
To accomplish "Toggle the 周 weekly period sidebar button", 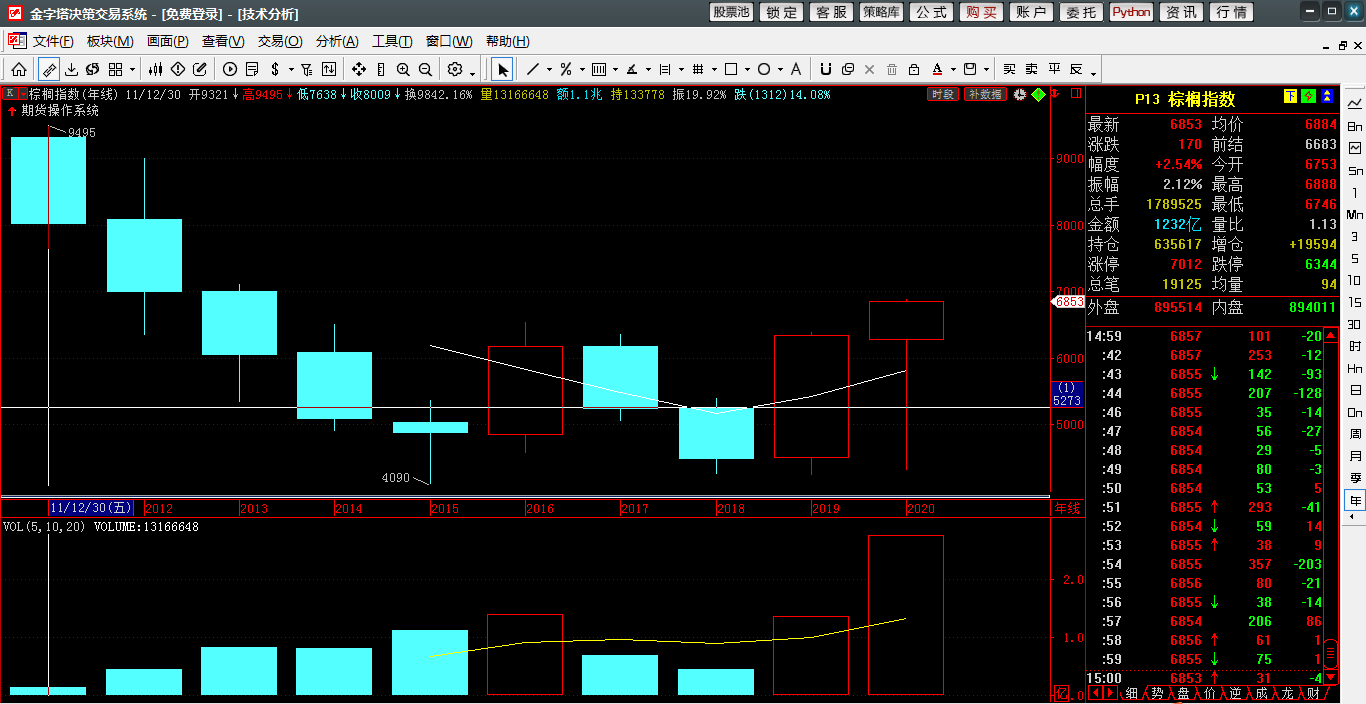I will point(1355,433).
